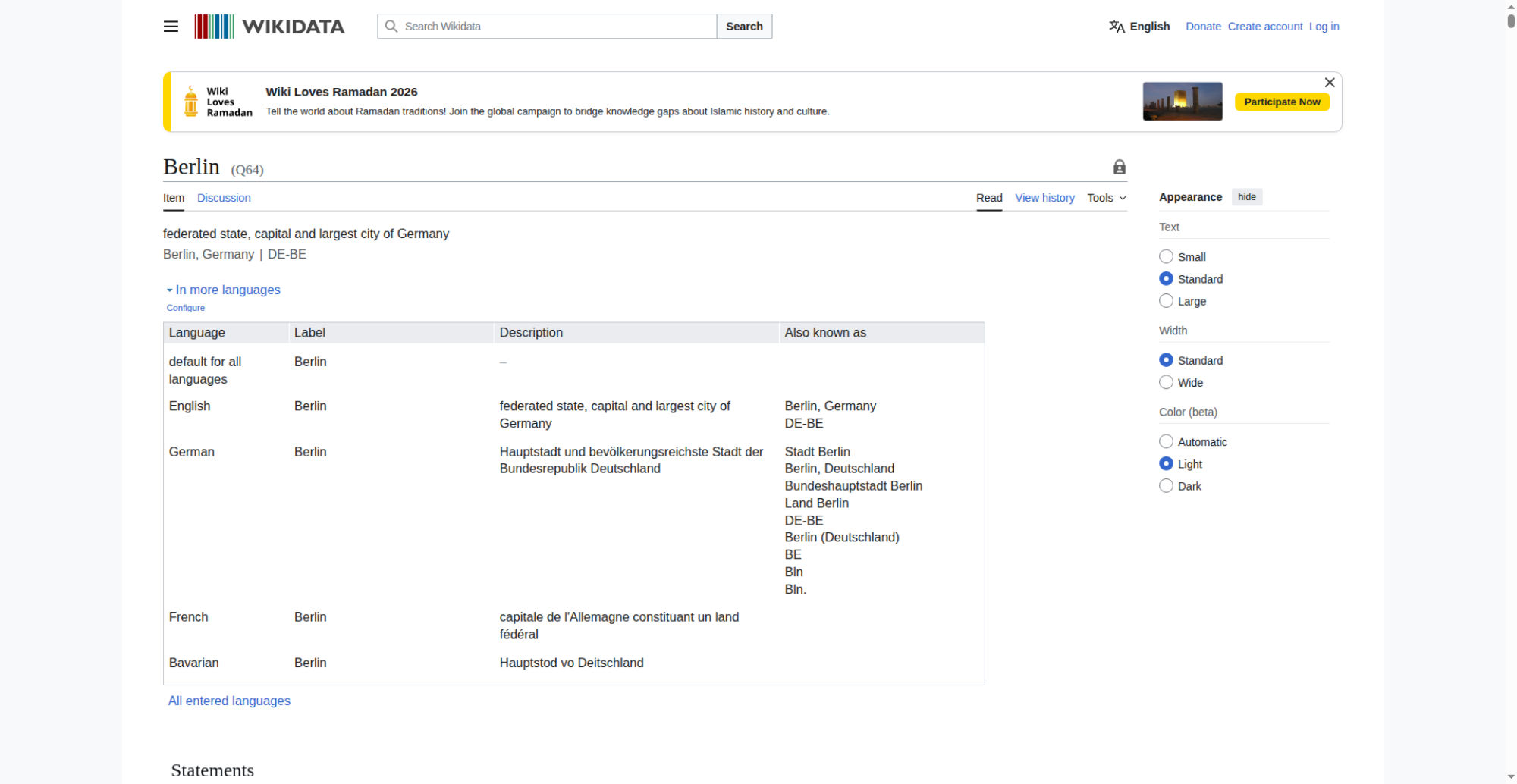This screenshot has width=1517, height=784.
Task: Close the Wiki Loves Ramadan banner
Action: pyautogui.click(x=1329, y=83)
